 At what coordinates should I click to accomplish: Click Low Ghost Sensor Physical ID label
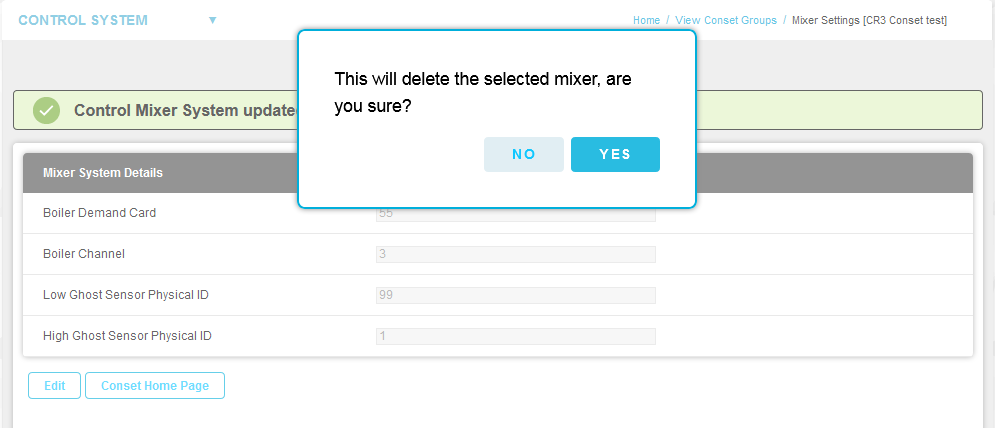[x=126, y=295]
